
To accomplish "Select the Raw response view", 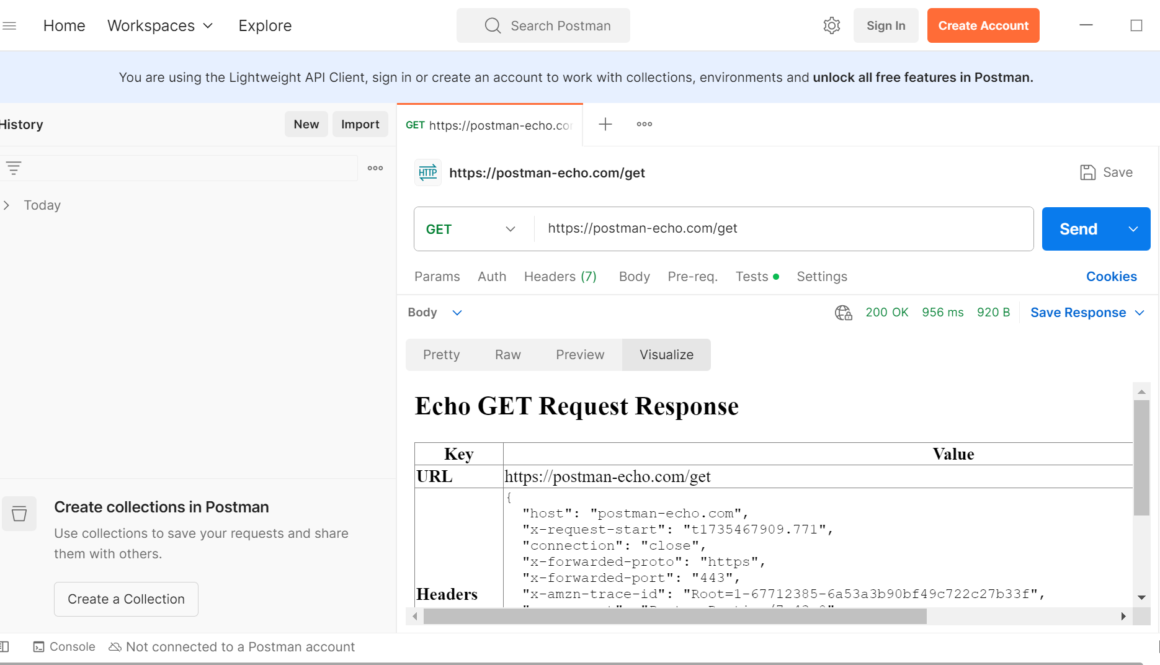I will [508, 355].
